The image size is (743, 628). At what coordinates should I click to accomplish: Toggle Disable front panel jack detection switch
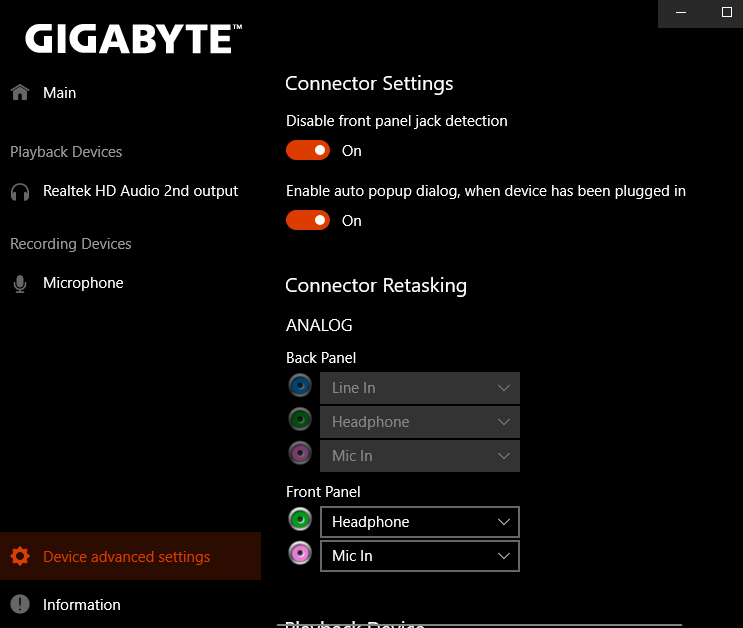tap(308, 150)
